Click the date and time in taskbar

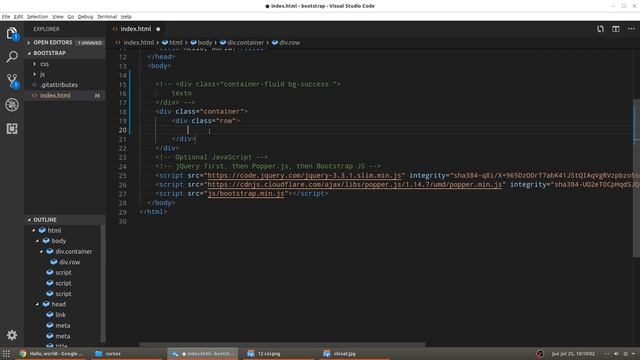coord(573,353)
